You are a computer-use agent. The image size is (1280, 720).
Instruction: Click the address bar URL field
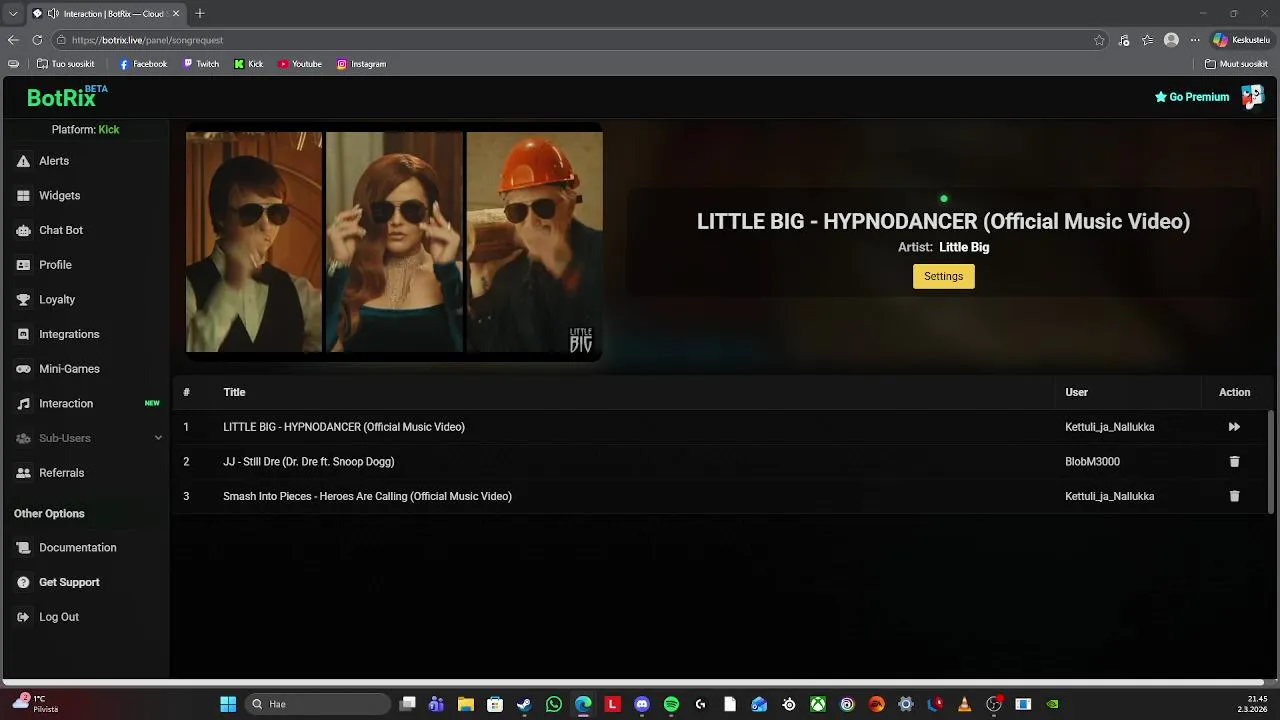coord(580,40)
